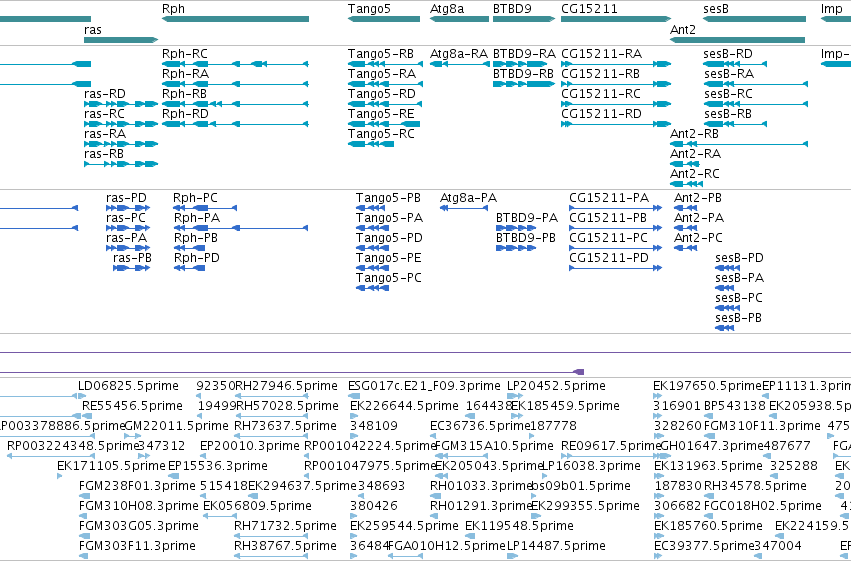Select transcript Ant2-RC
Viewport: 851px width, 561px height.
pyautogui.click(x=687, y=184)
